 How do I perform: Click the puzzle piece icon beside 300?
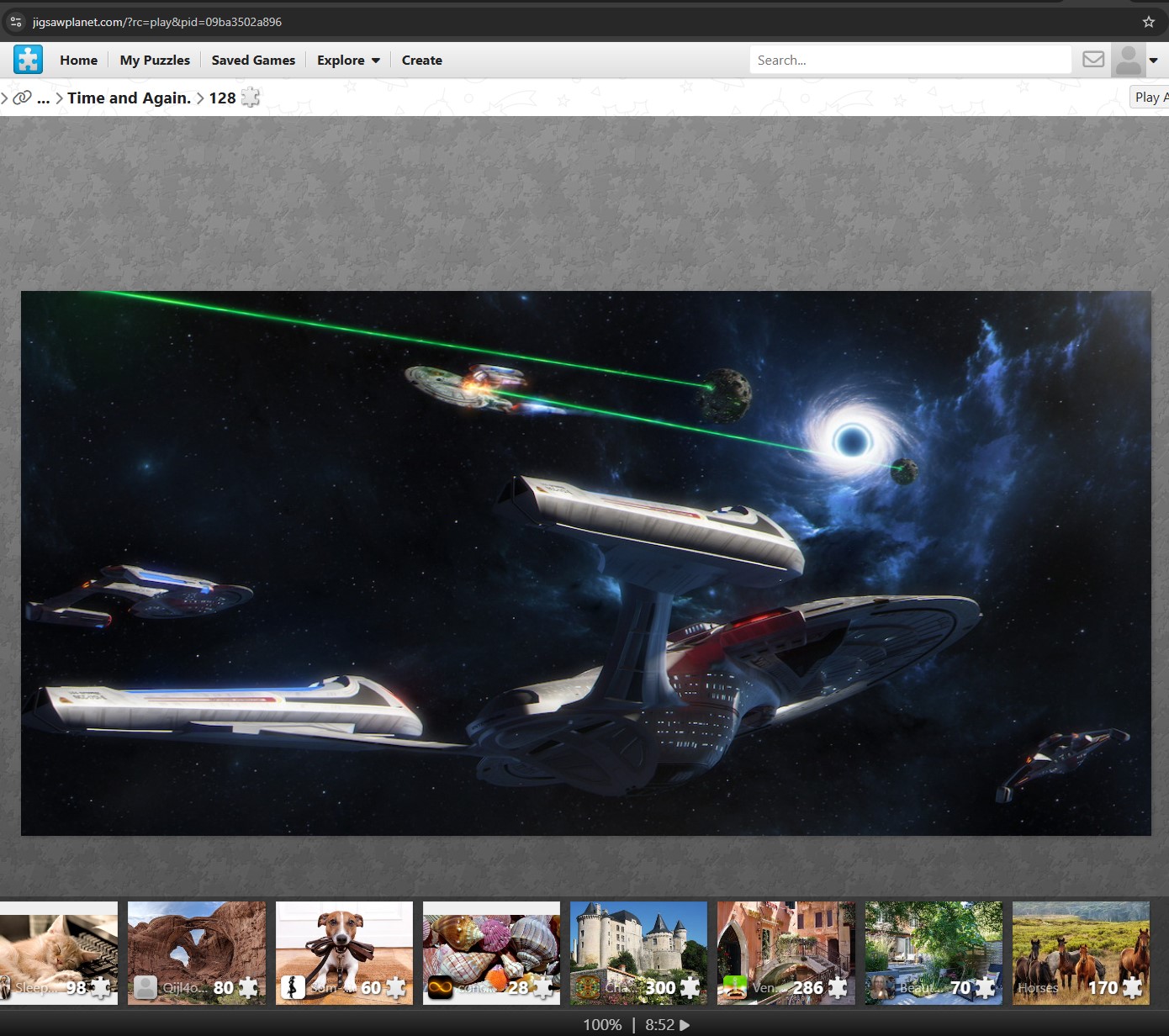click(690, 987)
